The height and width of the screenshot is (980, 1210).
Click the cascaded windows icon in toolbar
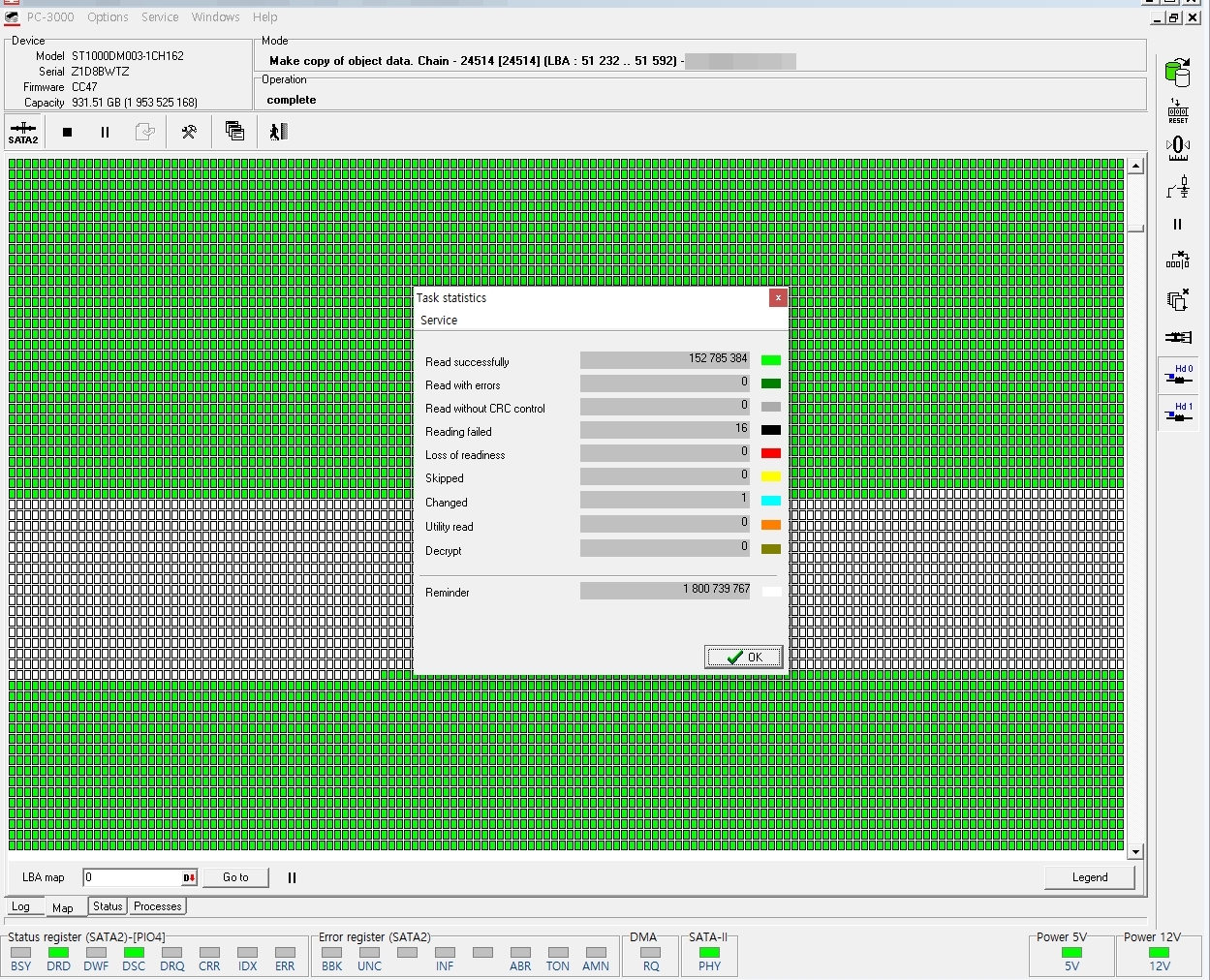point(234,132)
